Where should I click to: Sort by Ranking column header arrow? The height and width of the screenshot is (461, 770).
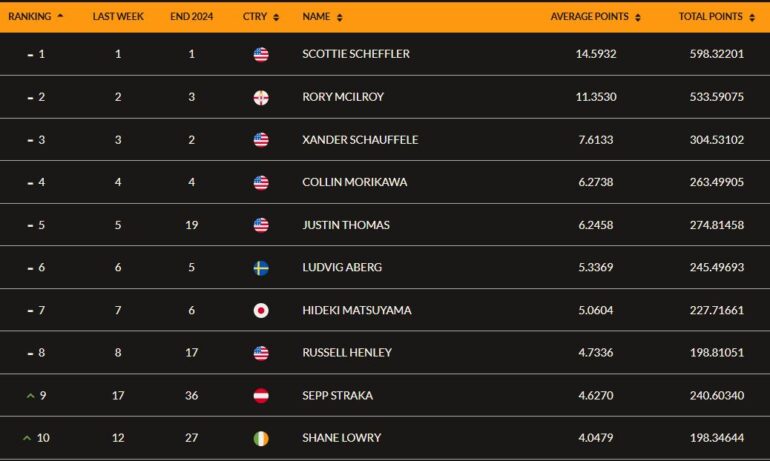[60, 16]
